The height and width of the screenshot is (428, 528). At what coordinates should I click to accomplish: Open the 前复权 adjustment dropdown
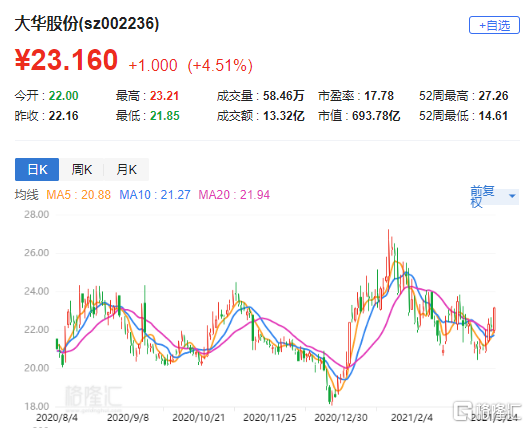tap(494, 196)
